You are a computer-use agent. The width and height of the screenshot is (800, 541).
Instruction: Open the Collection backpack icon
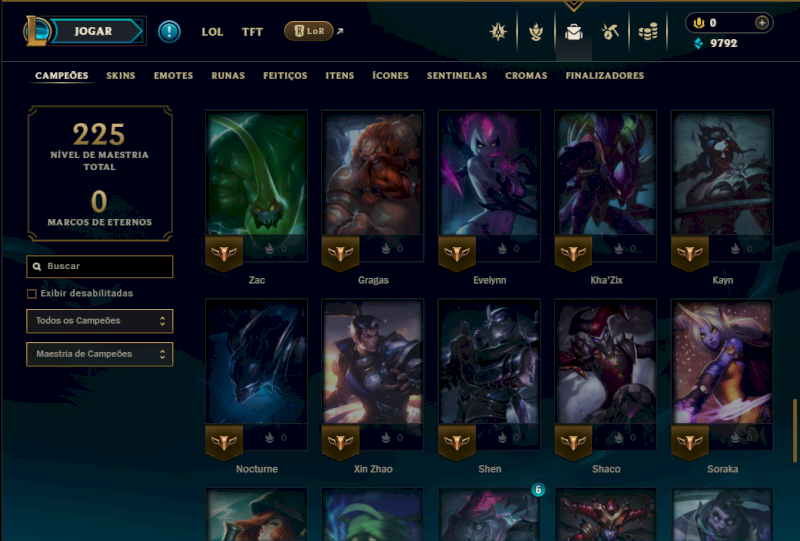(573, 32)
